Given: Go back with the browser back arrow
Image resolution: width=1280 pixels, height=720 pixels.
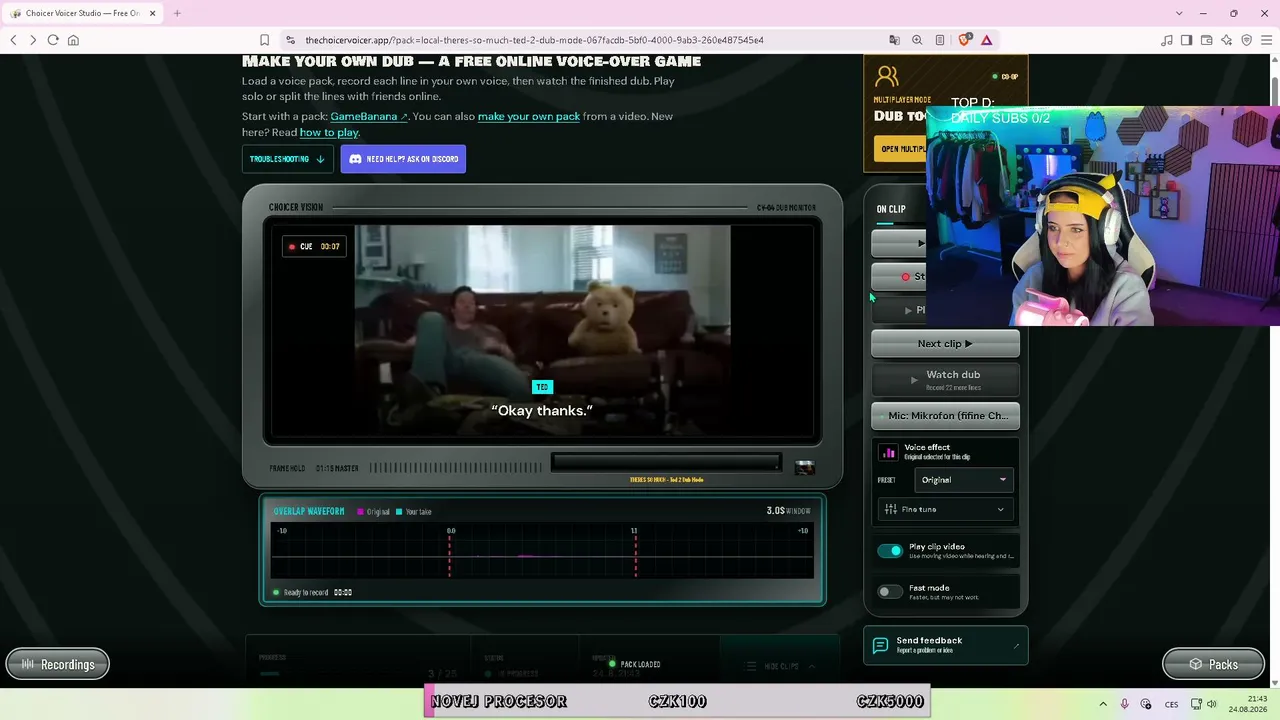Looking at the screenshot, I should [x=13, y=40].
